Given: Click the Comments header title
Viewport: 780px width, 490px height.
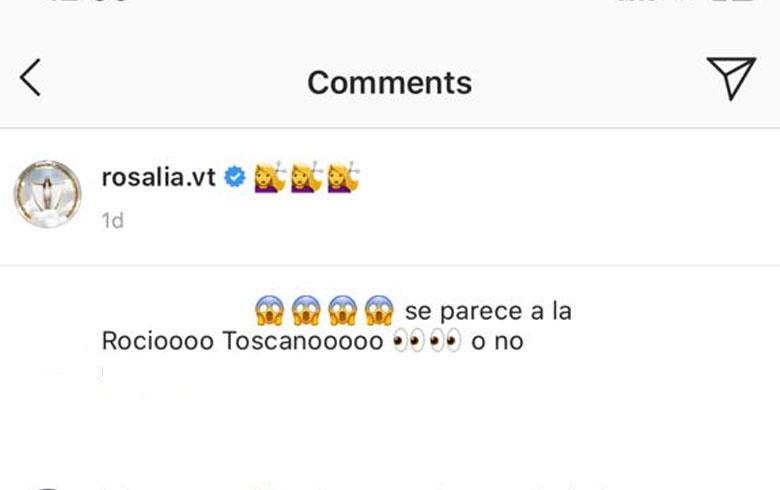Looking at the screenshot, I should tap(390, 83).
